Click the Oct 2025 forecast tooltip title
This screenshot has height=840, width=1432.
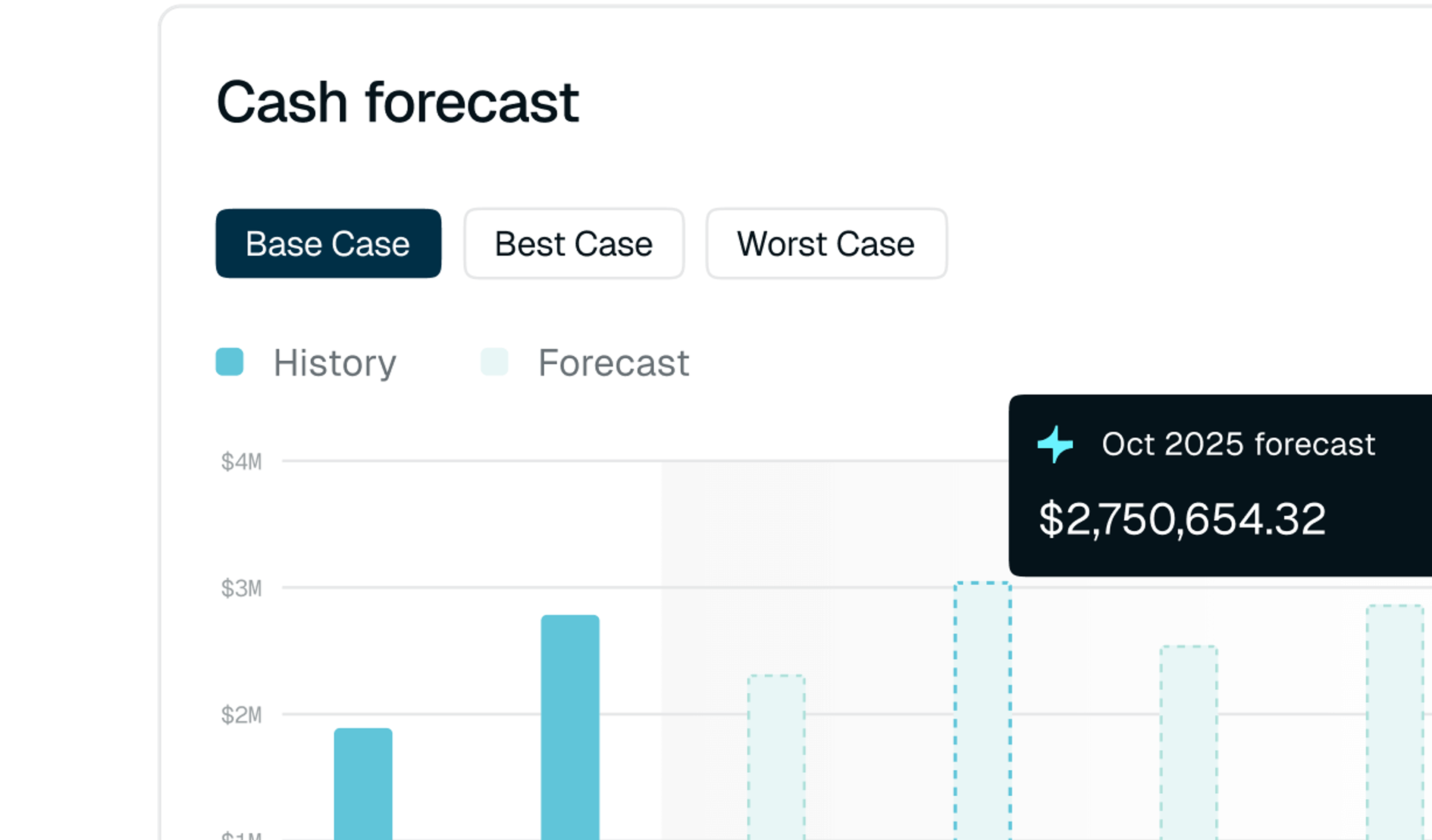tap(1238, 444)
